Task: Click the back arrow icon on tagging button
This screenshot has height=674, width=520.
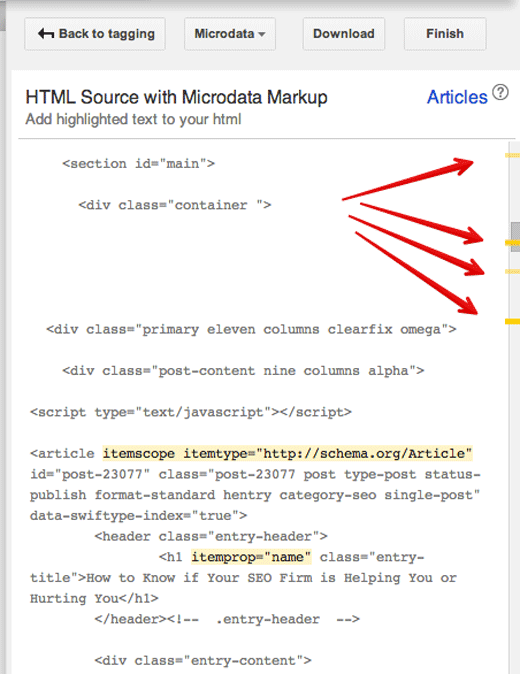Action: coord(46,34)
